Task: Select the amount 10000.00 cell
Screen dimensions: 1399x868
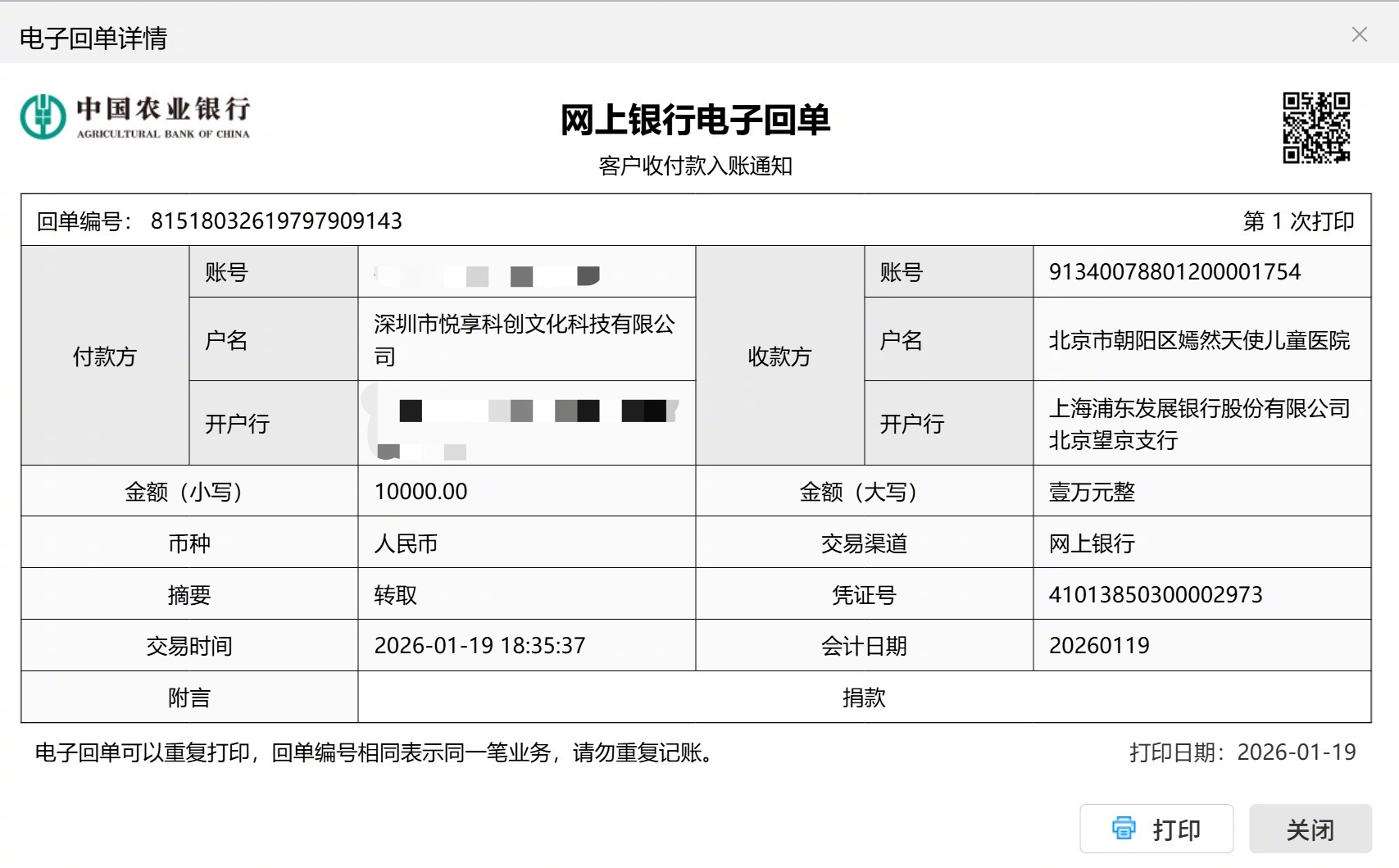Action: coord(421,491)
